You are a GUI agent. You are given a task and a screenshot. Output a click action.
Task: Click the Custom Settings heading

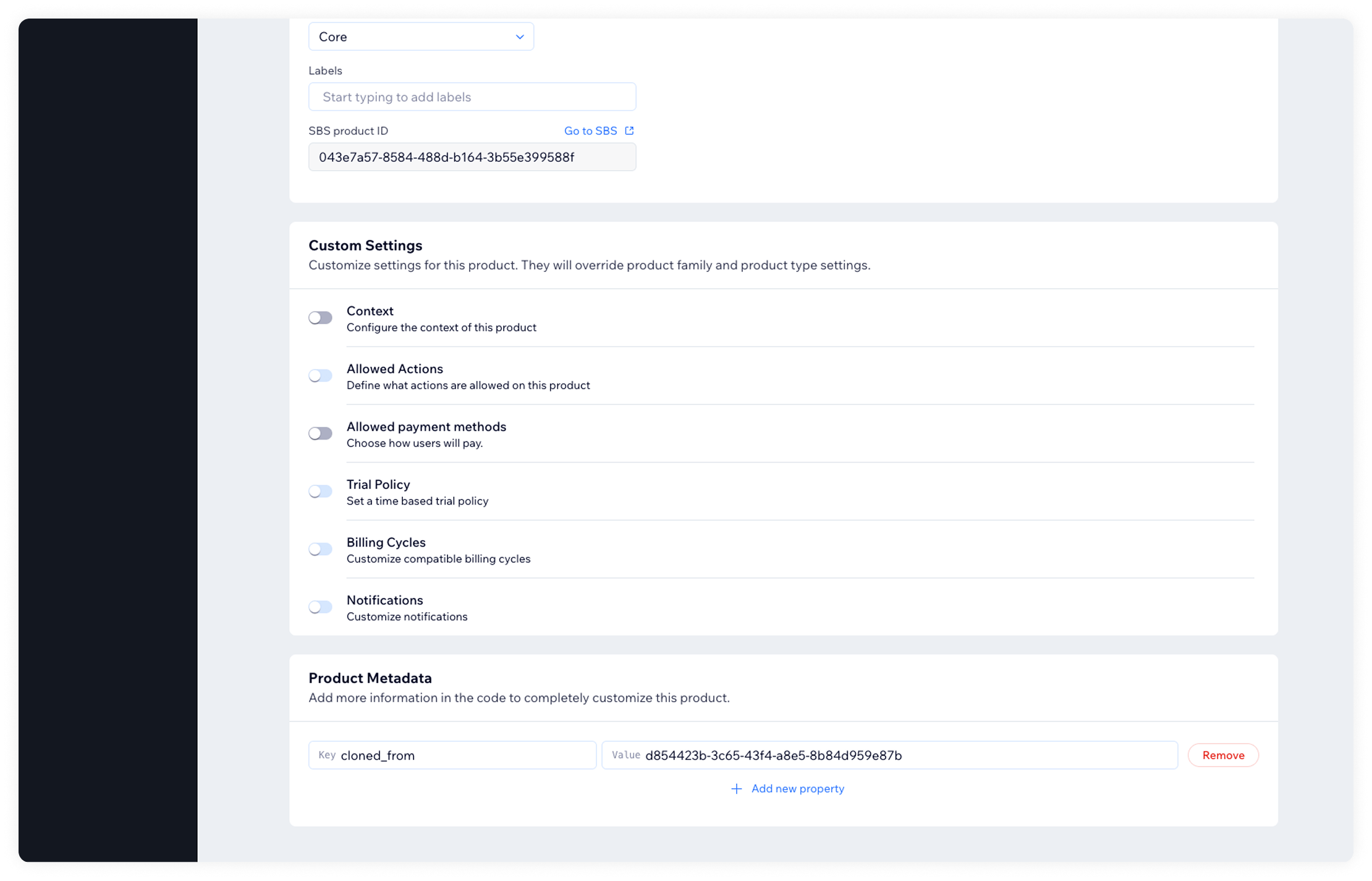[x=365, y=245]
